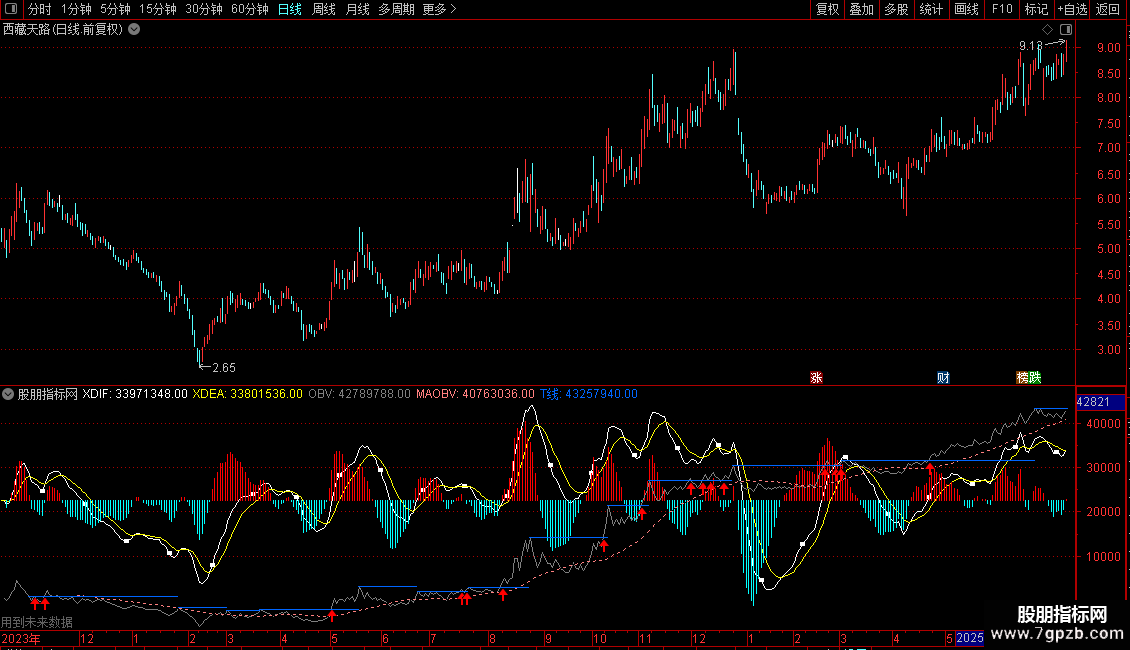
Task: Expand the 更多 periods menu
Action: point(439,9)
